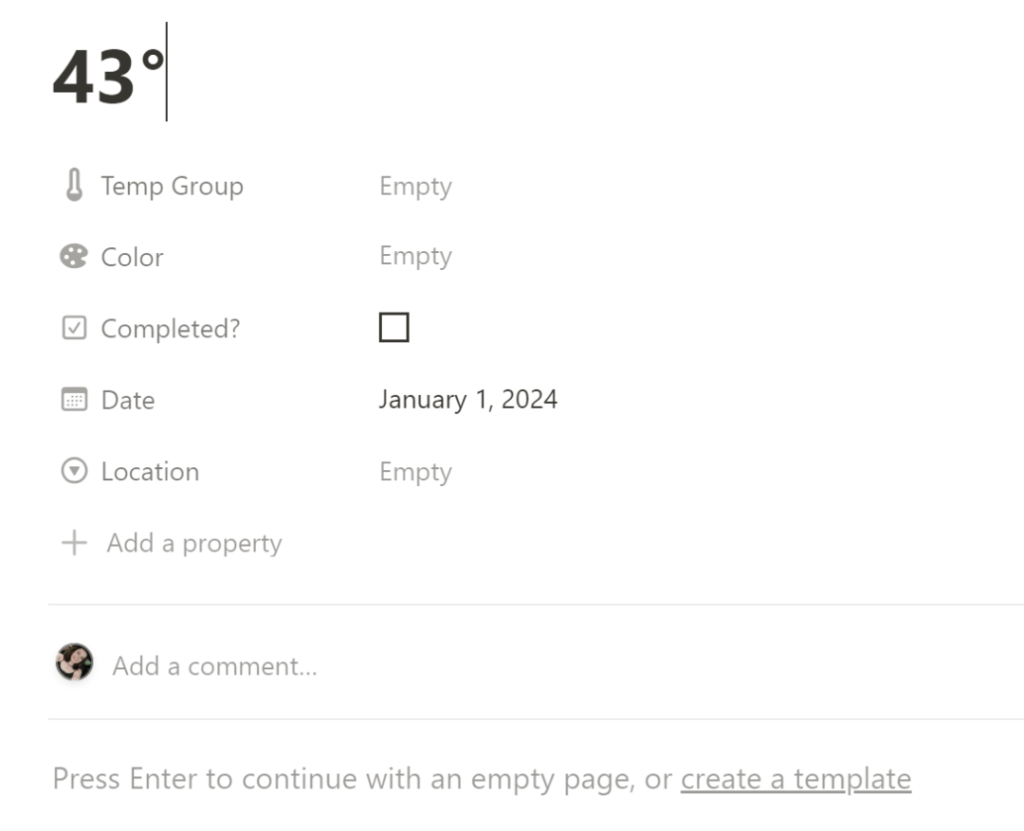This screenshot has height=831, width=1024.
Task: Click the user avatar in comment row
Action: [74, 662]
